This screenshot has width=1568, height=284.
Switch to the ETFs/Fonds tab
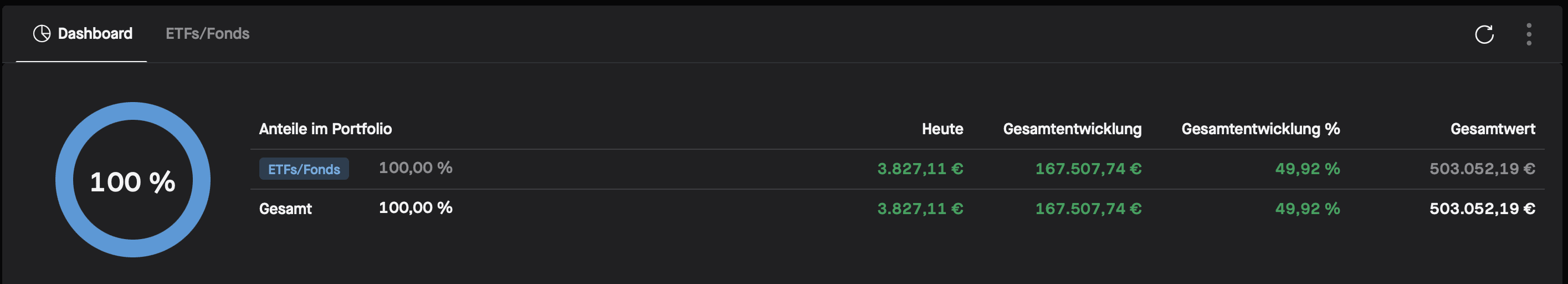click(208, 33)
